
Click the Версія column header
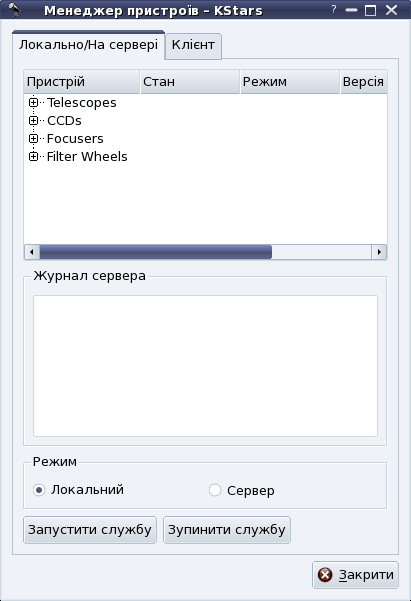(364, 82)
